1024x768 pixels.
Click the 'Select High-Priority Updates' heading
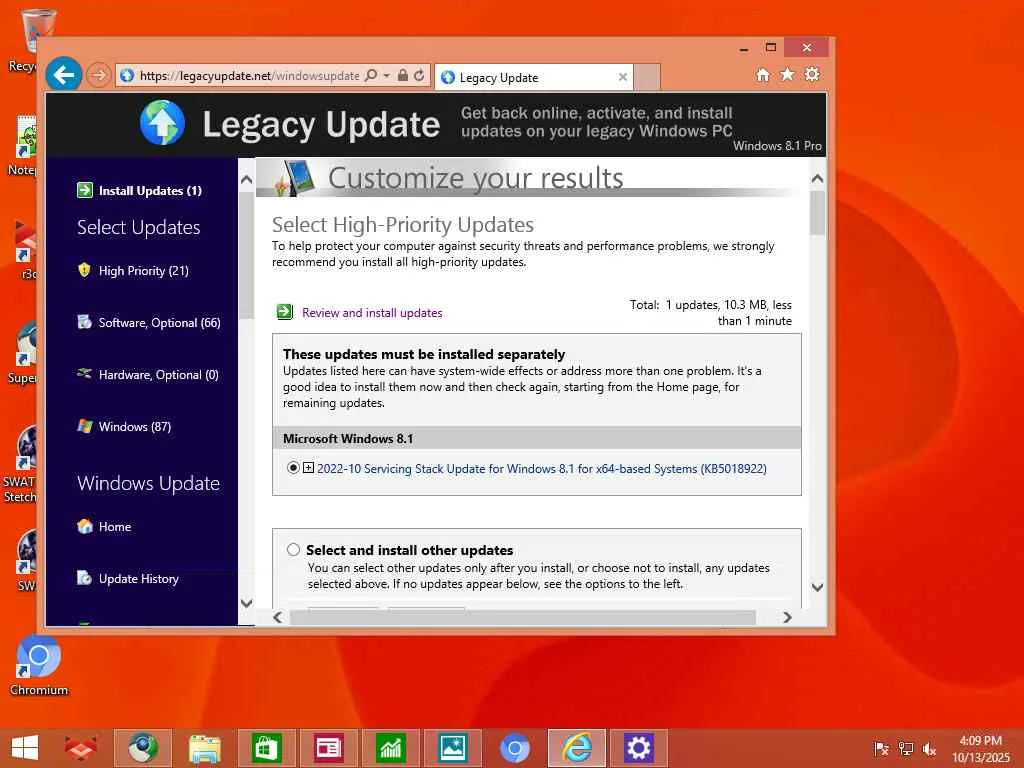click(x=403, y=225)
